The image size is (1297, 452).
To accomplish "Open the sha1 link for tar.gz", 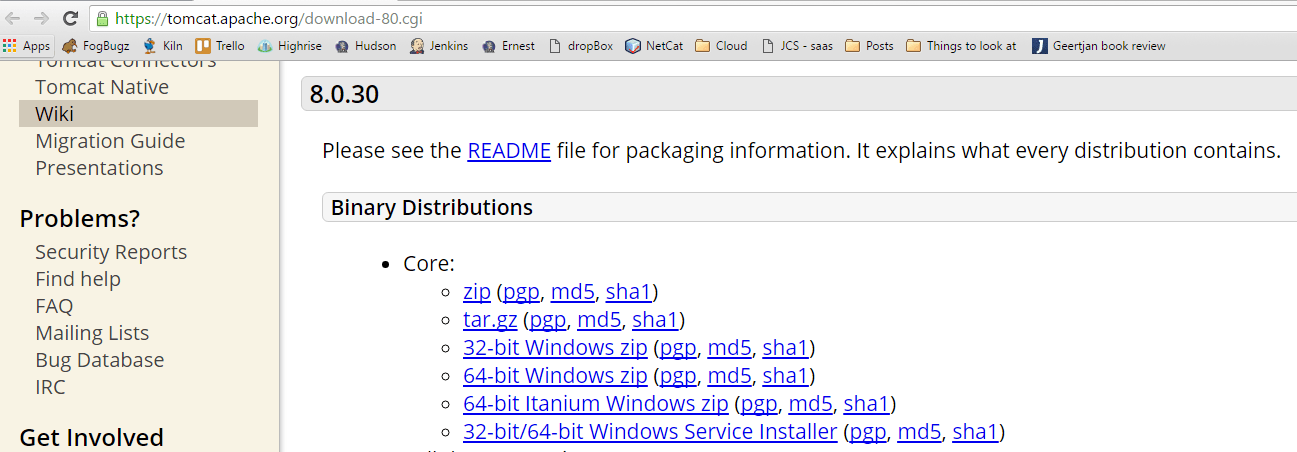I will tap(655, 320).
